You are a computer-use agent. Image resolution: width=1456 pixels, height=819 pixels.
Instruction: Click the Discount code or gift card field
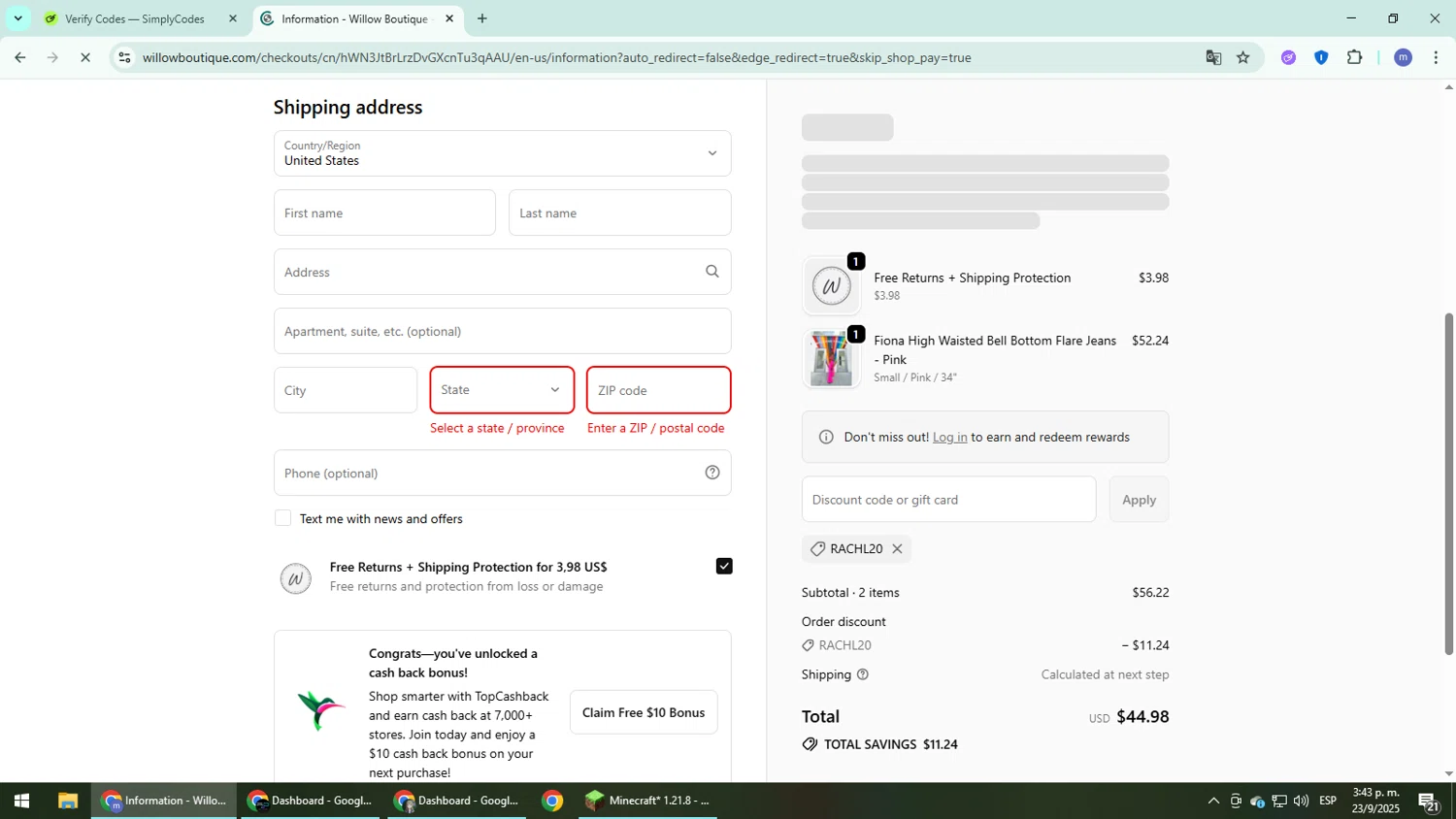tap(949, 500)
